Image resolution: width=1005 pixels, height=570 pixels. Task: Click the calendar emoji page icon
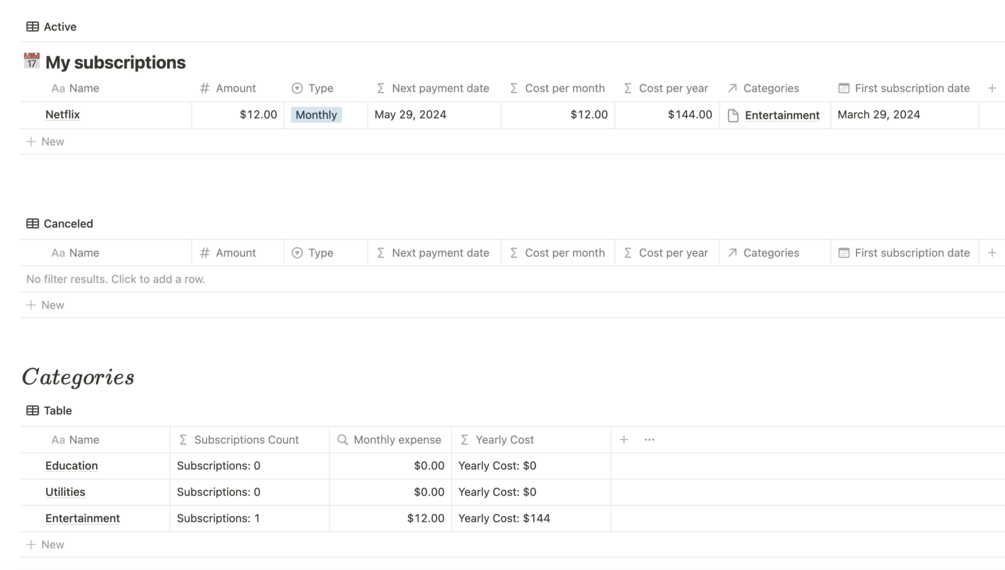(x=32, y=62)
